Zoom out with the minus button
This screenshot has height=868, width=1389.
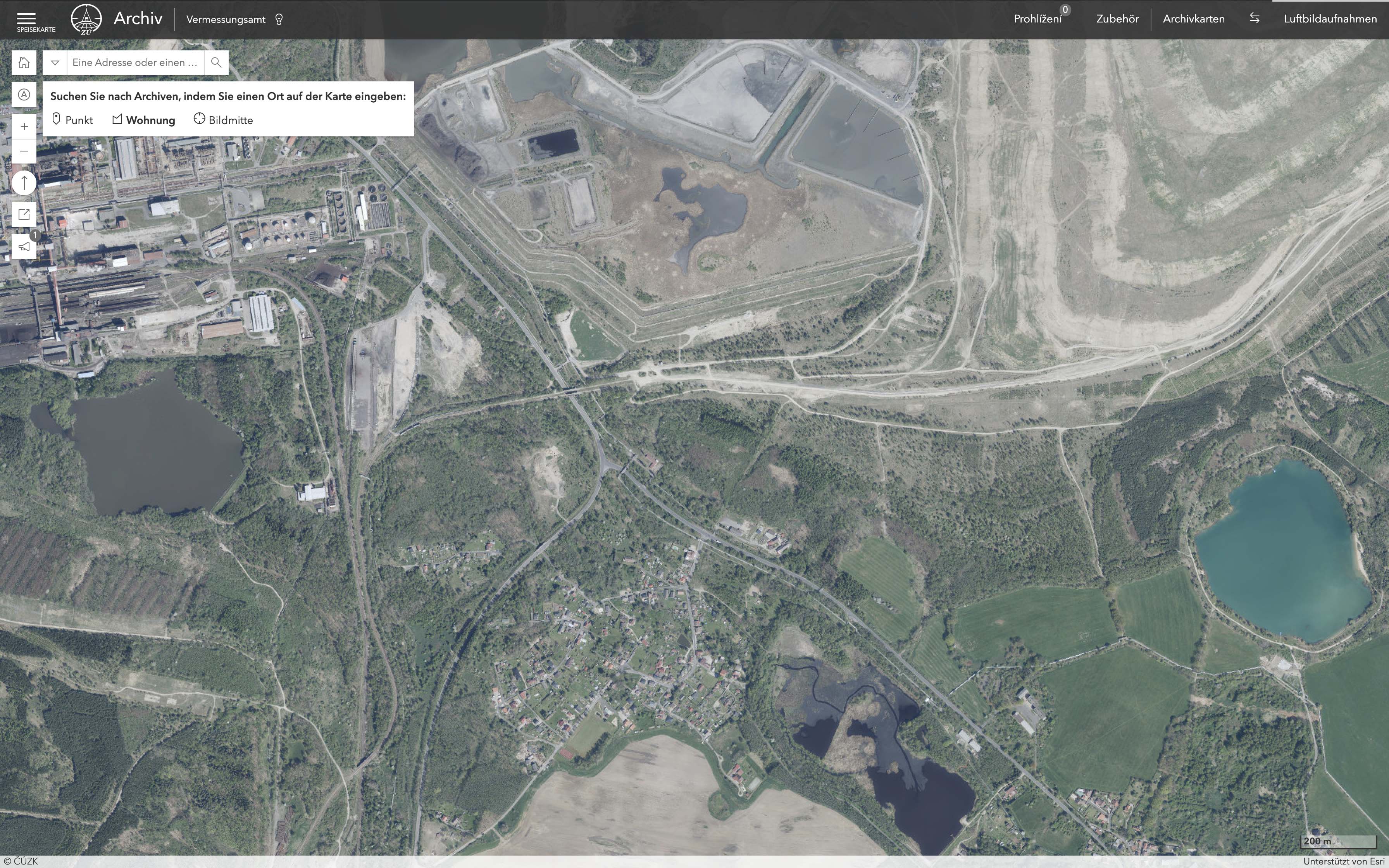pyautogui.click(x=24, y=152)
